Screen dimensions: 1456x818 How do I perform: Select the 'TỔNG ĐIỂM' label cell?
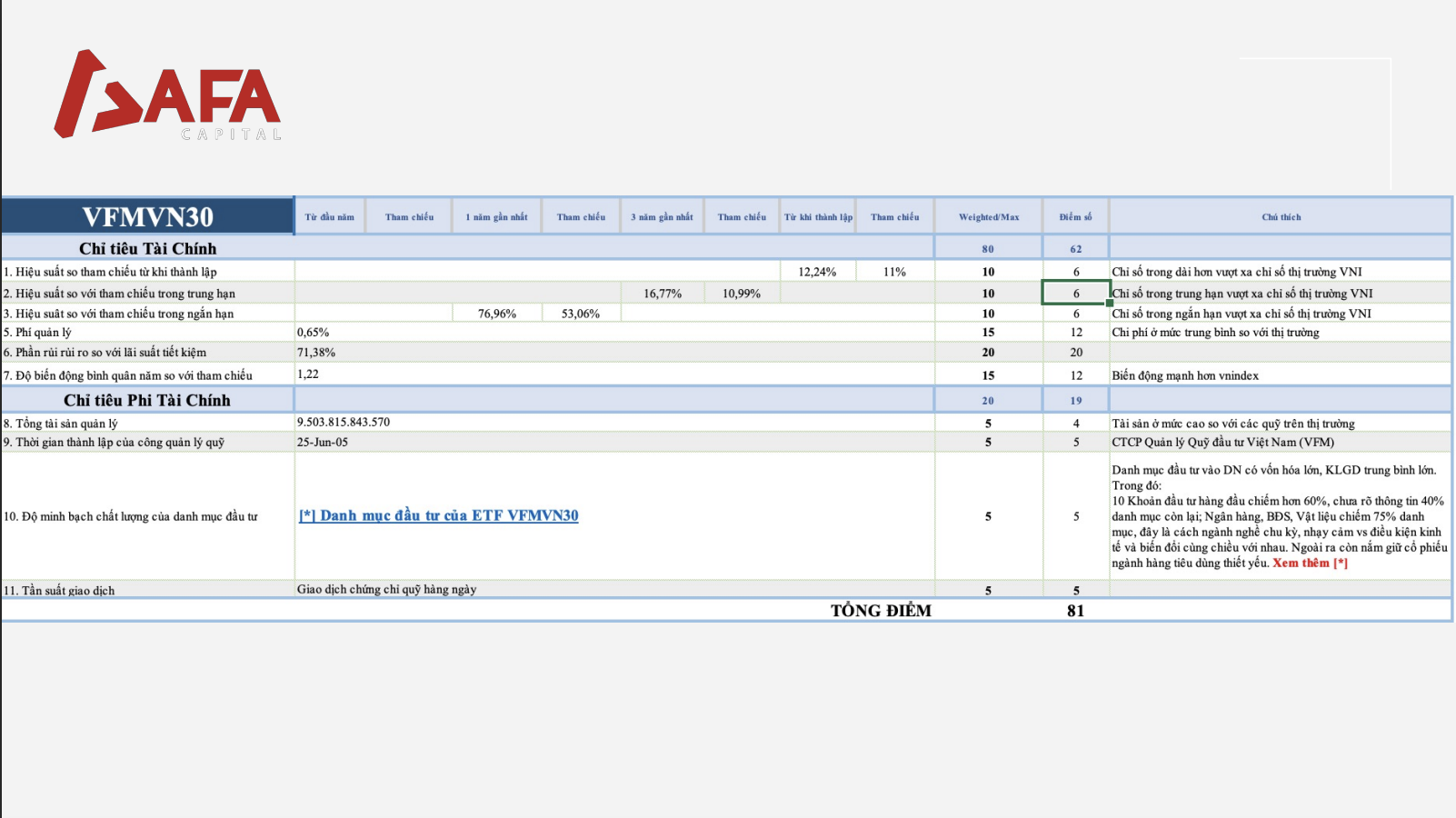click(881, 611)
